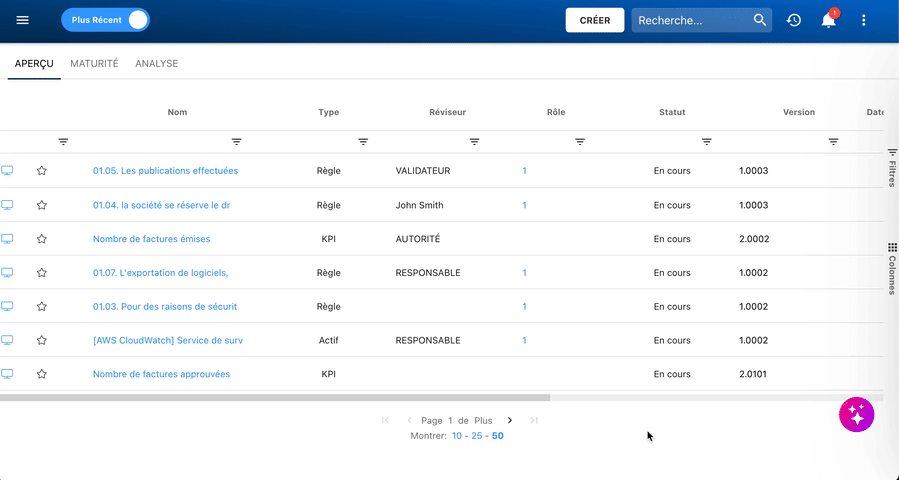Click the horizontal table scrollbar

pyautogui.click(x=275, y=397)
